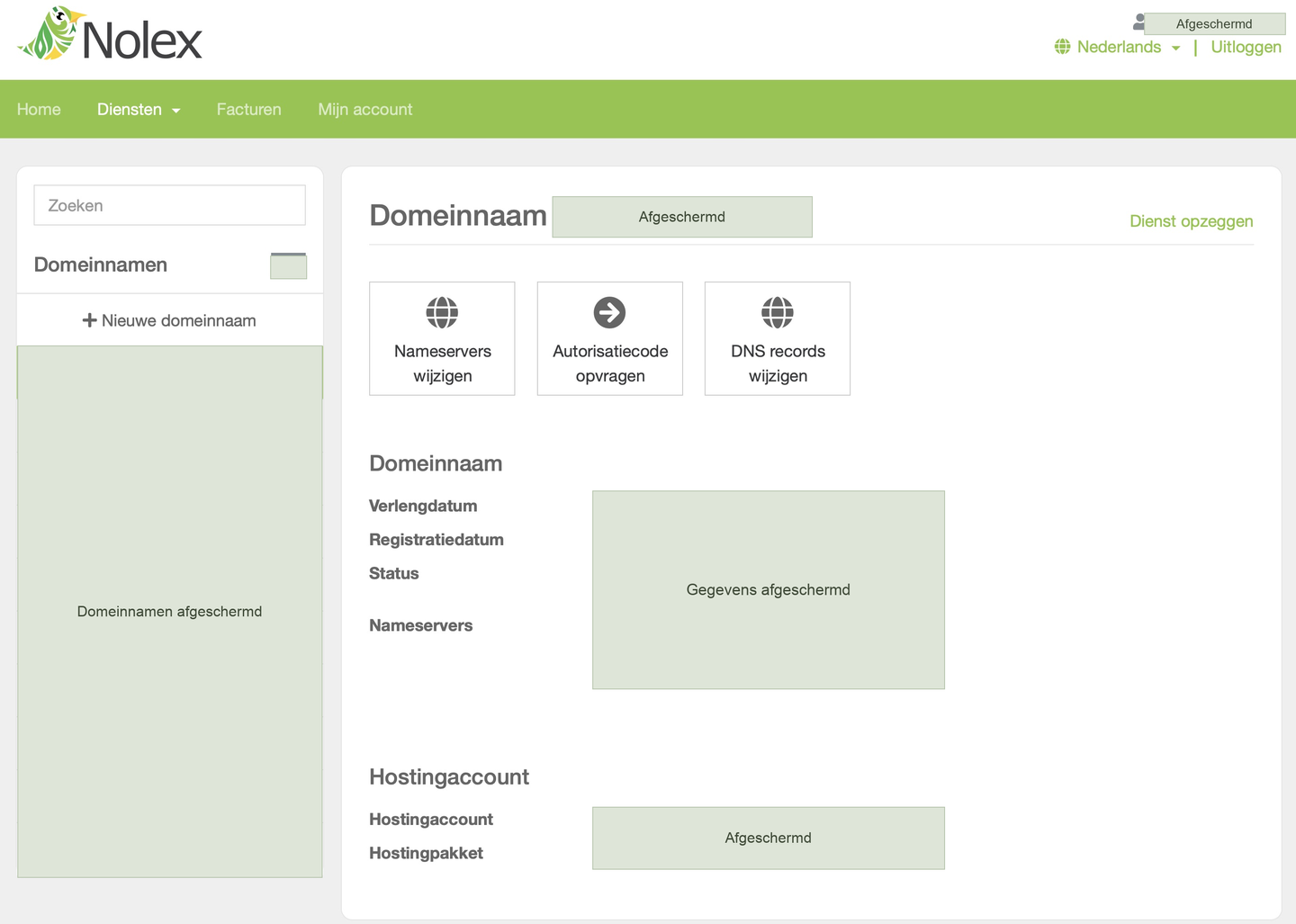Add a Nieuwe domeinnaam

click(169, 320)
